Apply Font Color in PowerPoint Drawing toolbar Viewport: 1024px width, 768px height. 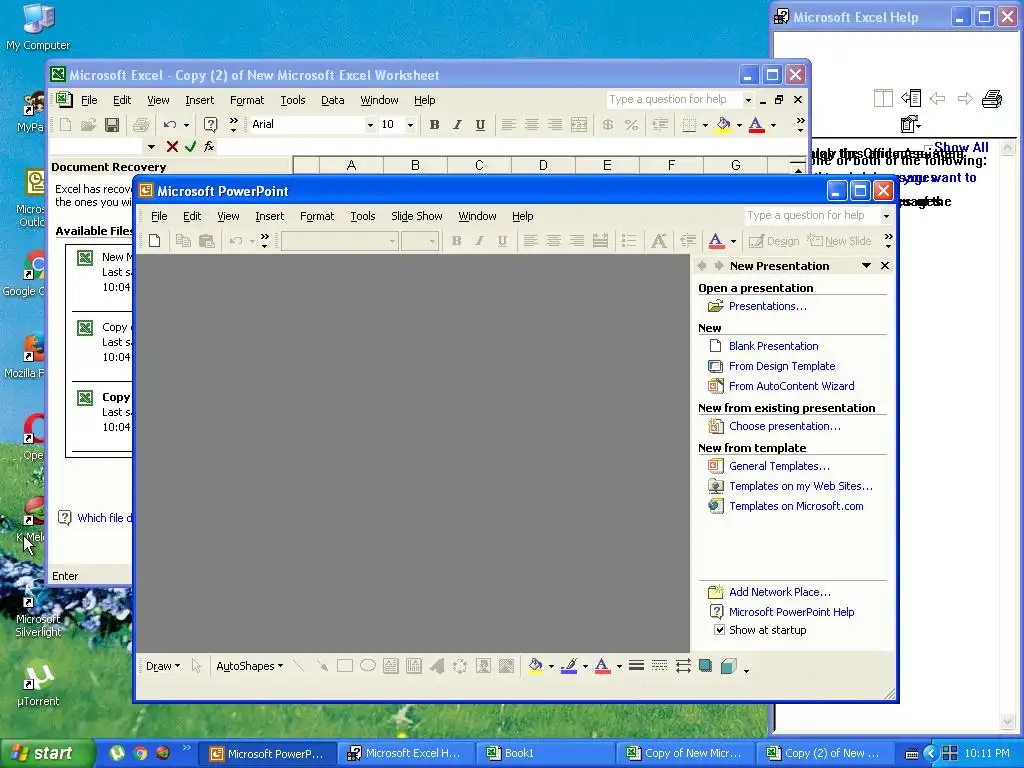603,665
